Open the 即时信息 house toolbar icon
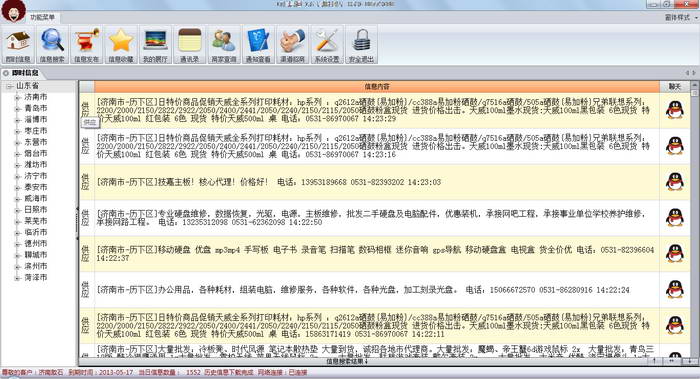The image size is (700, 379). click(18, 45)
